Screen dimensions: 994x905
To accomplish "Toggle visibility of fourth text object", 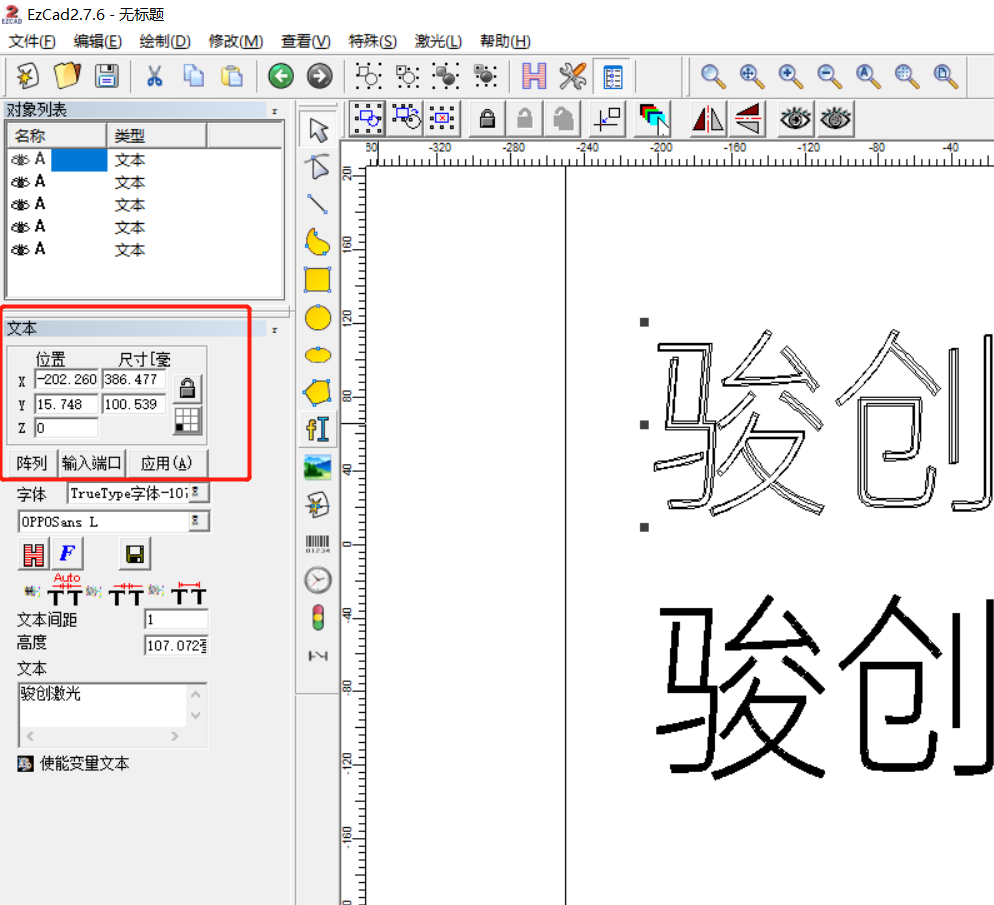I will click(20, 227).
